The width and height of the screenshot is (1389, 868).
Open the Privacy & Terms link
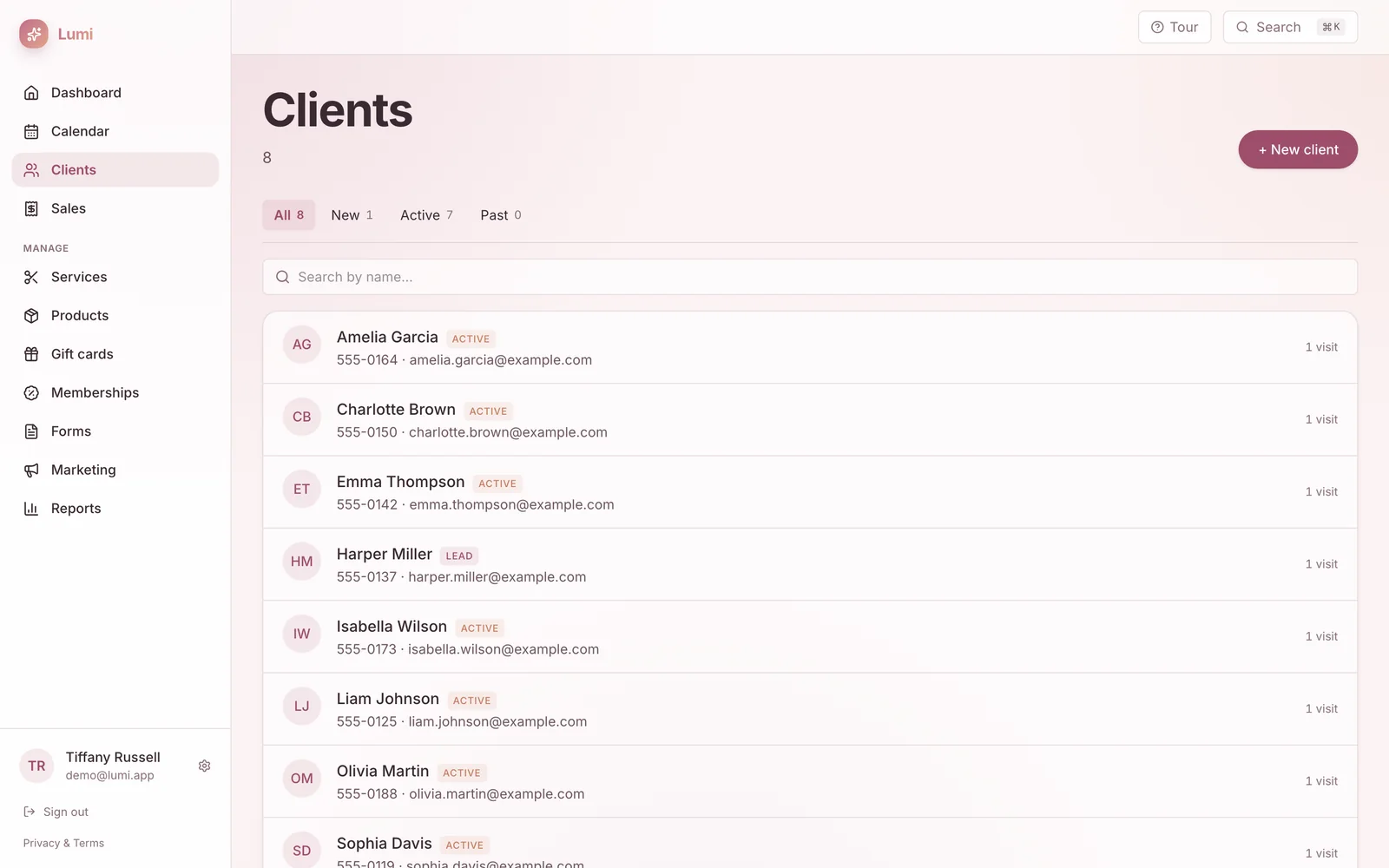[63, 843]
